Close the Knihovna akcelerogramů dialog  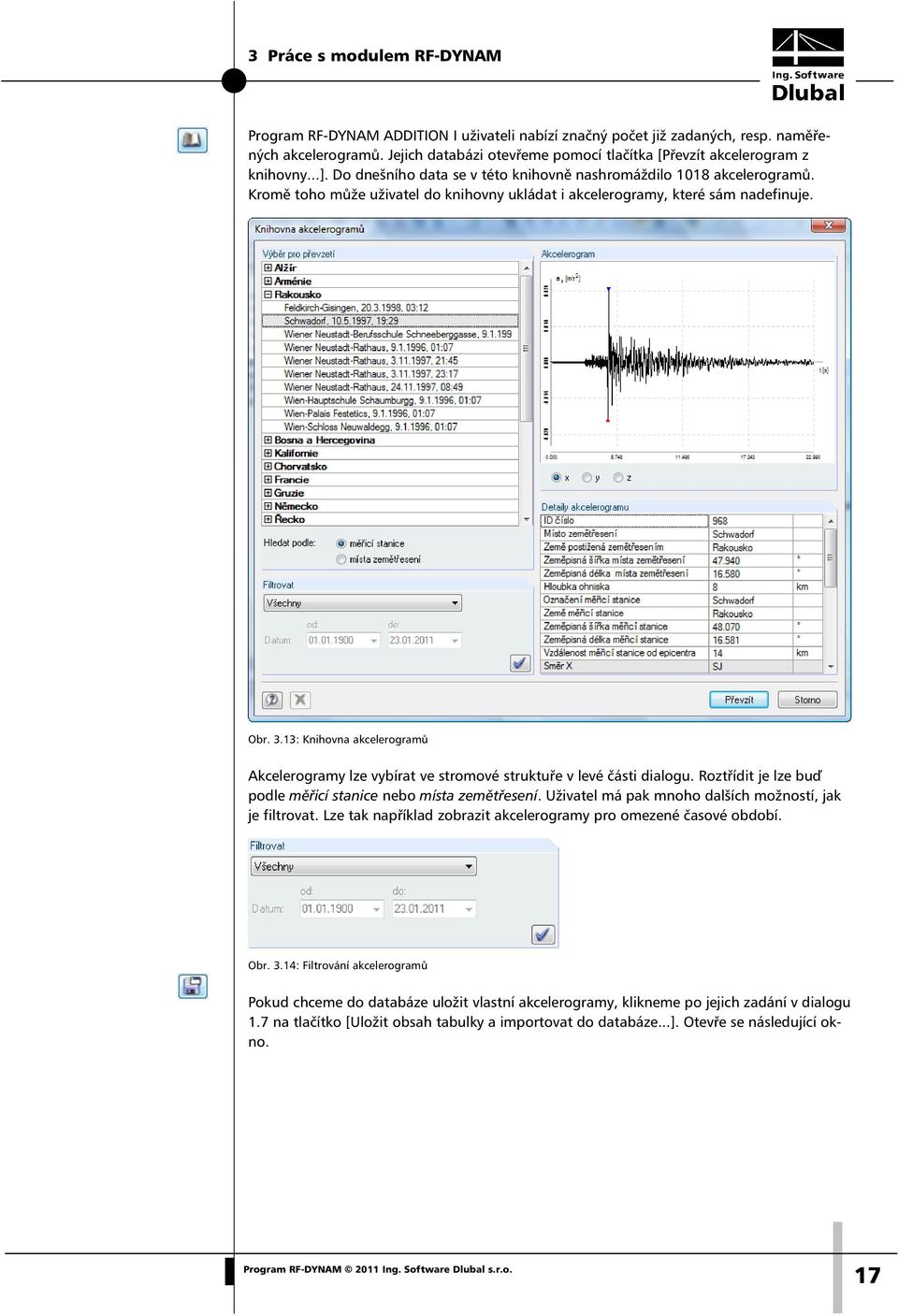click(x=829, y=225)
